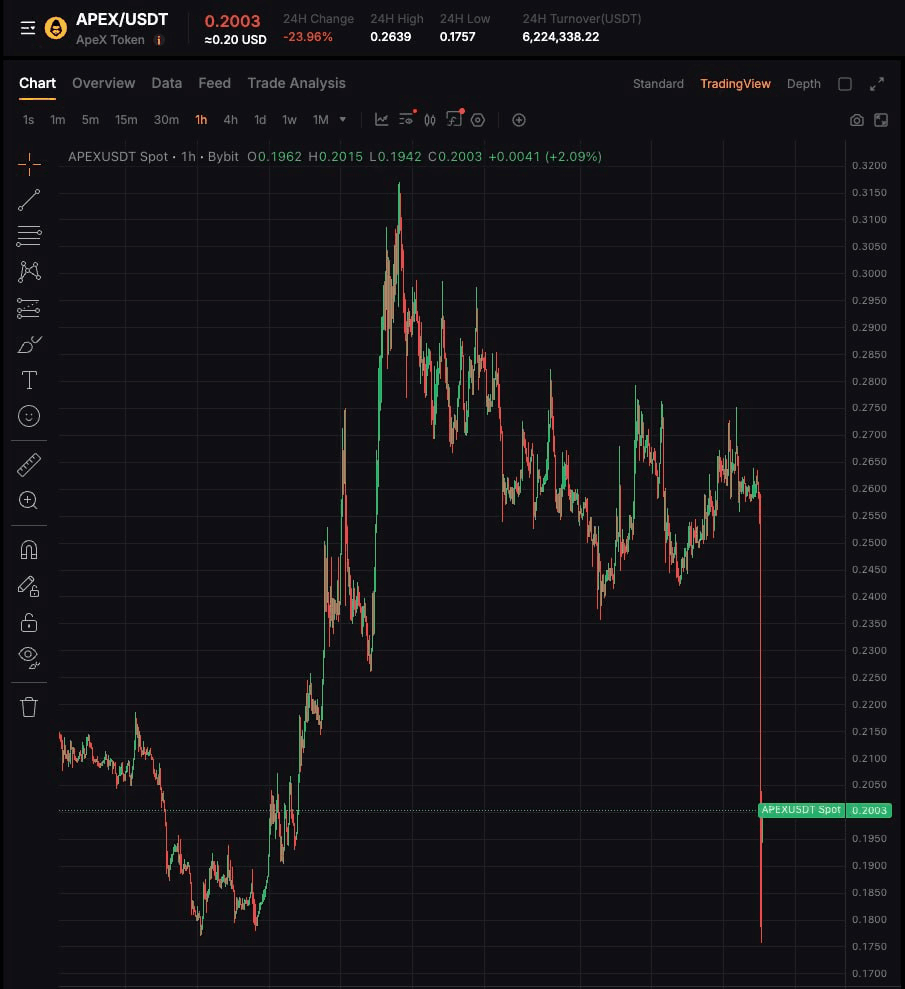Click the ≈0.20 USD conversion text
The image size is (905, 989).
(235, 40)
